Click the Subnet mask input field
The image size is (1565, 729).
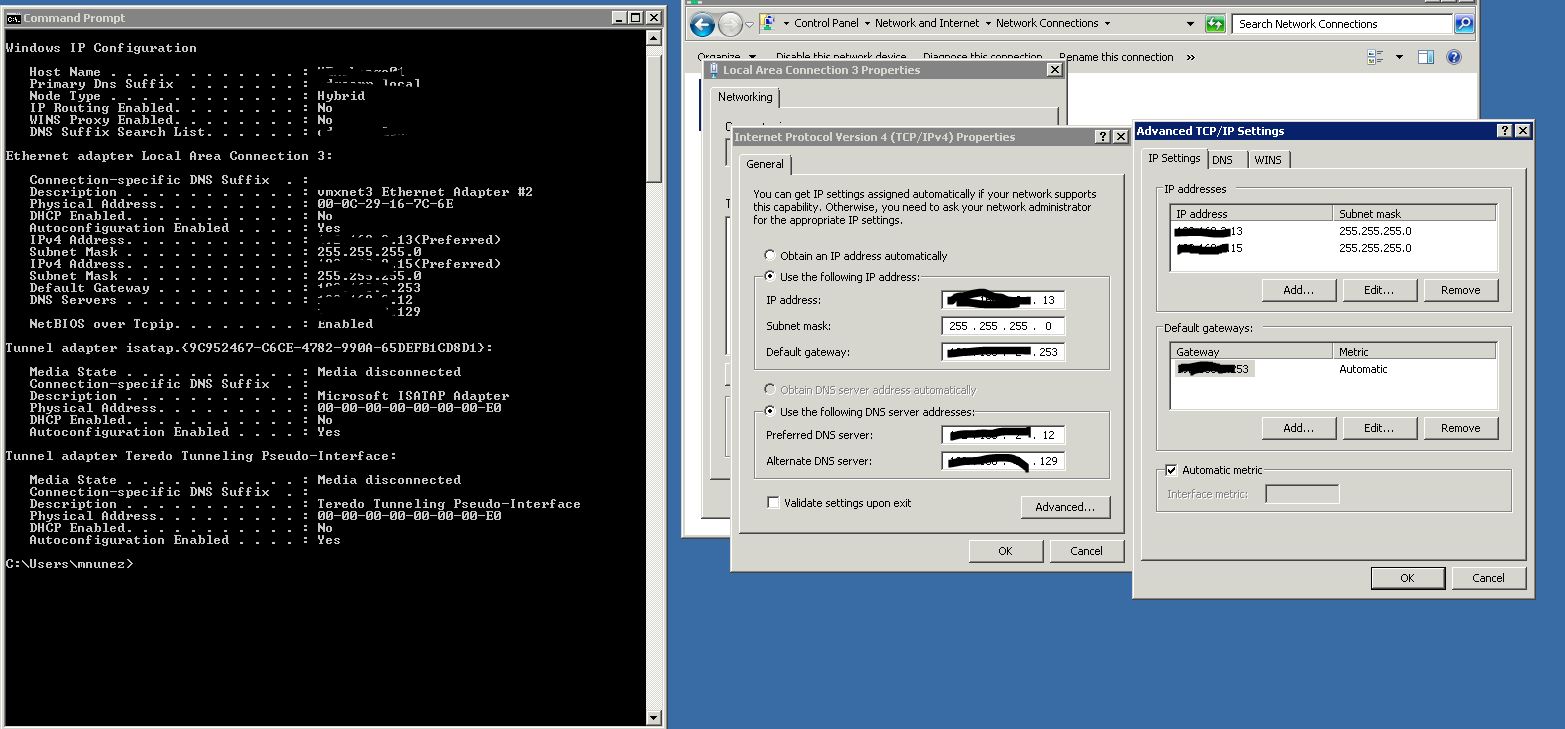[x=1003, y=326]
